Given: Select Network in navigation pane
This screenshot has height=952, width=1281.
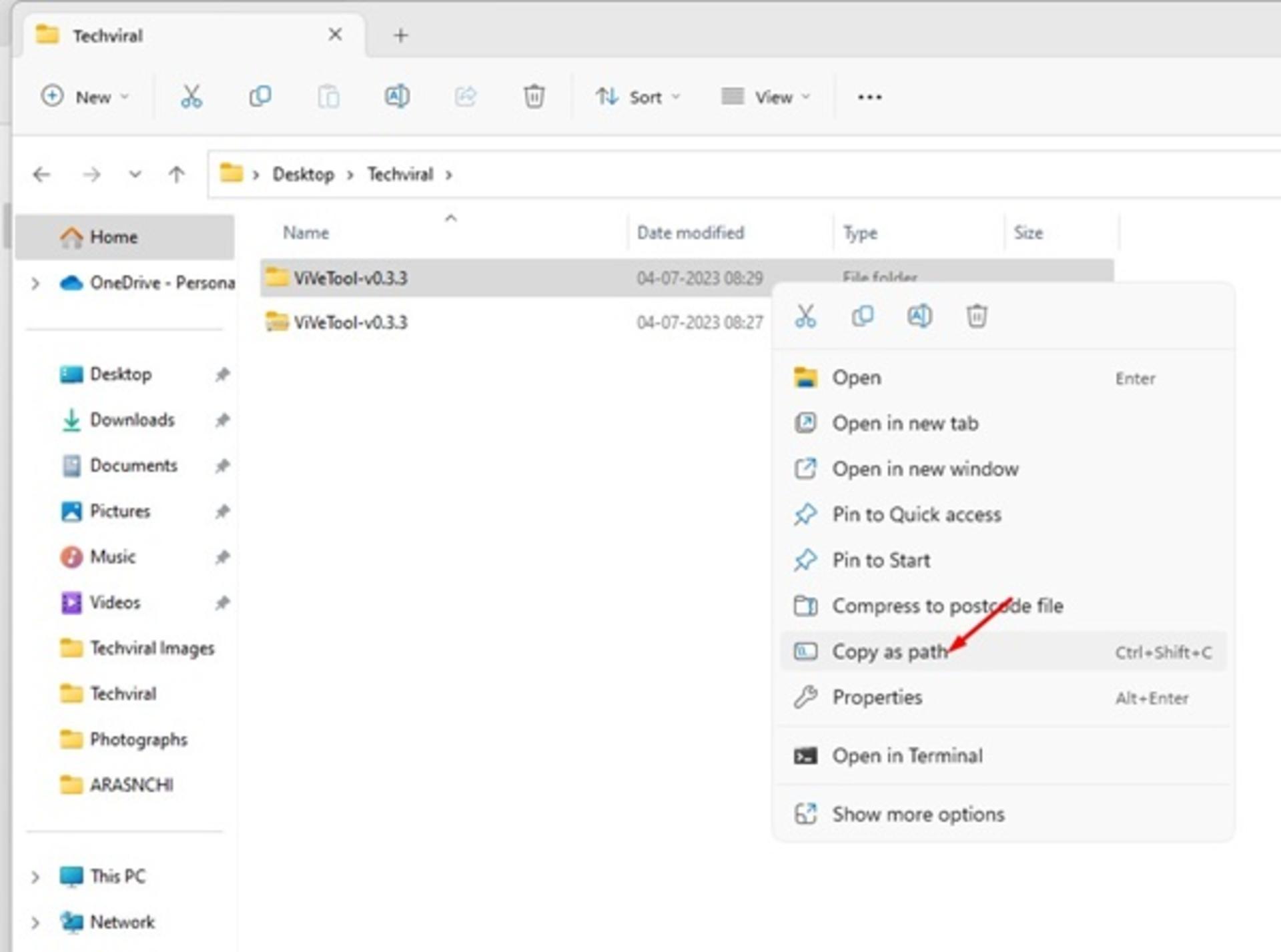Looking at the screenshot, I should tap(107, 922).
